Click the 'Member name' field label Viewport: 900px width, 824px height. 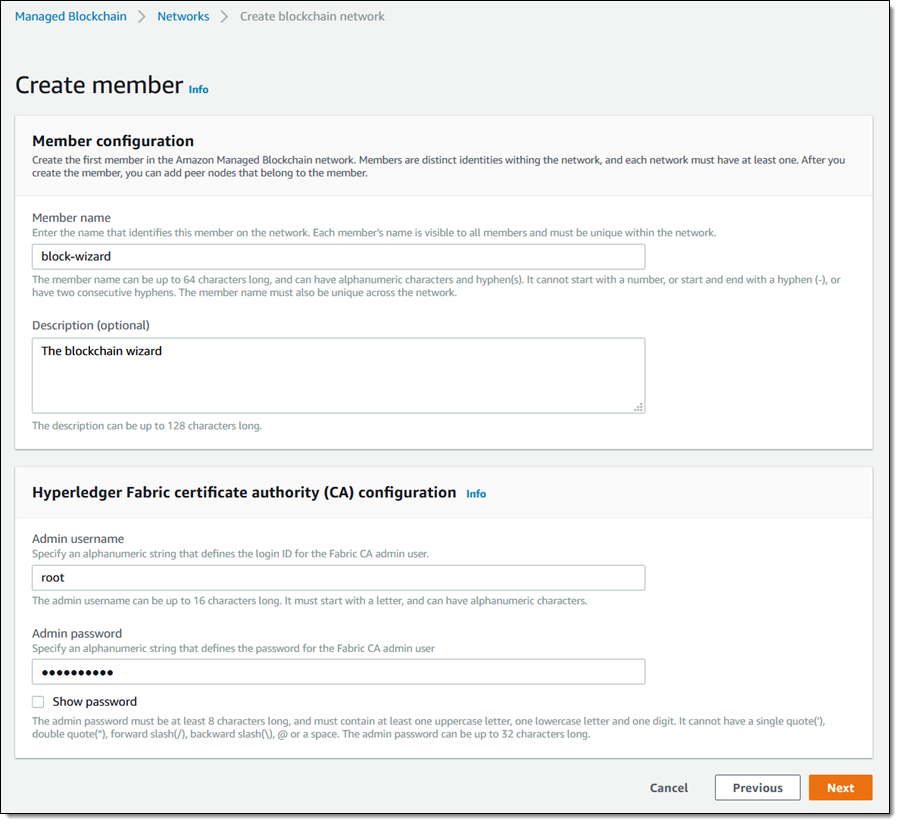click(71, 218)
